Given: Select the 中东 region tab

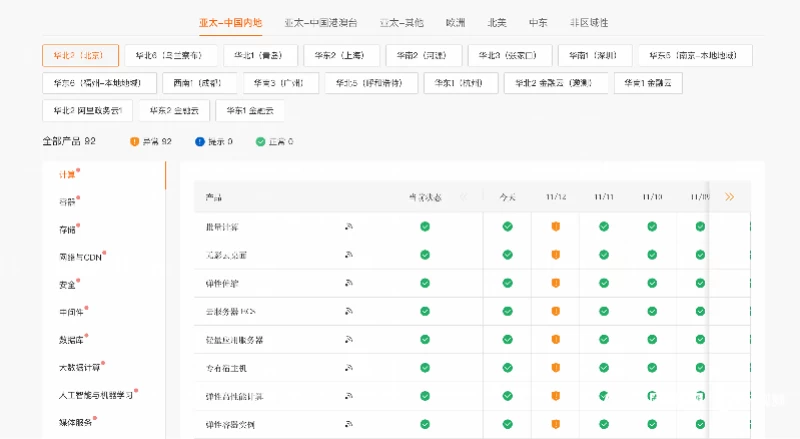Looking at the screenshot, I should [x=538, y=22].
